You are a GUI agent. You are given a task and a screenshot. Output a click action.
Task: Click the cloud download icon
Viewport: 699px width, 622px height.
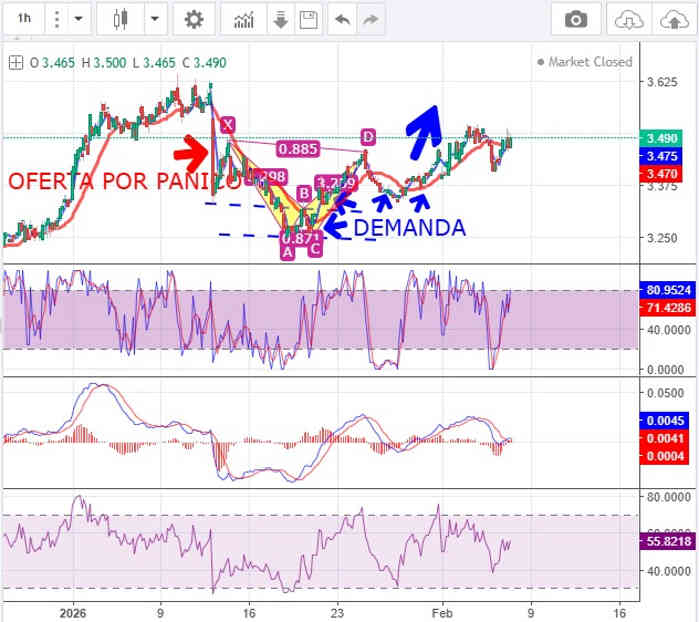[628, 19]
